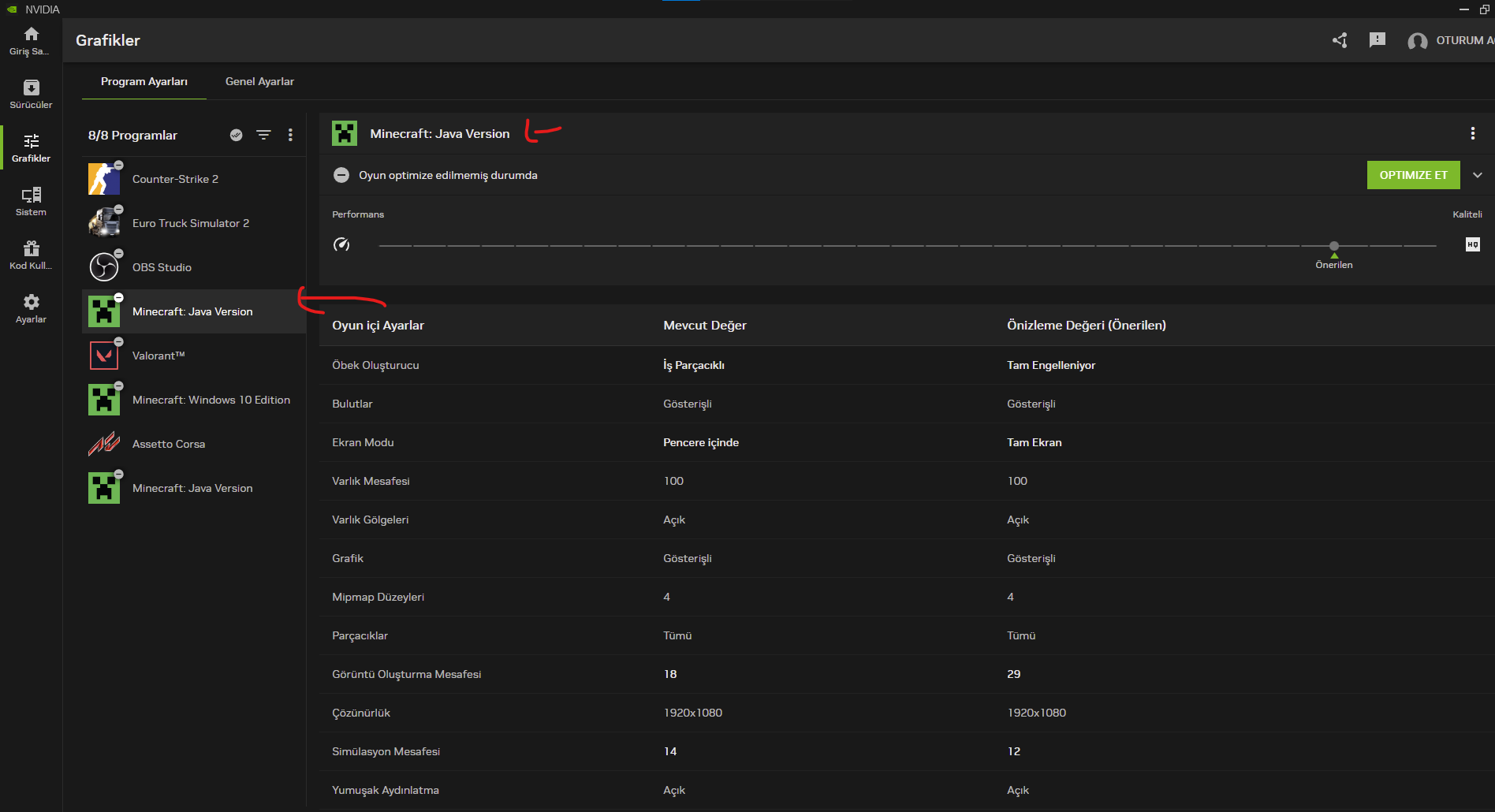Click the recommended value Tam Ekran
The width and height of the screenshot is (1495, 812).
click(x=1035, y=442)
